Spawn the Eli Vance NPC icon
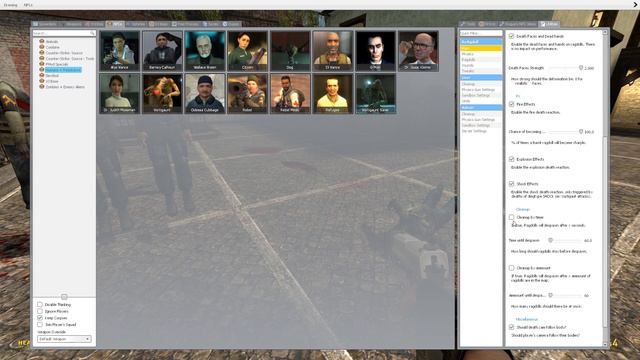Screen dimensions: 640x360 coord(333,51)
